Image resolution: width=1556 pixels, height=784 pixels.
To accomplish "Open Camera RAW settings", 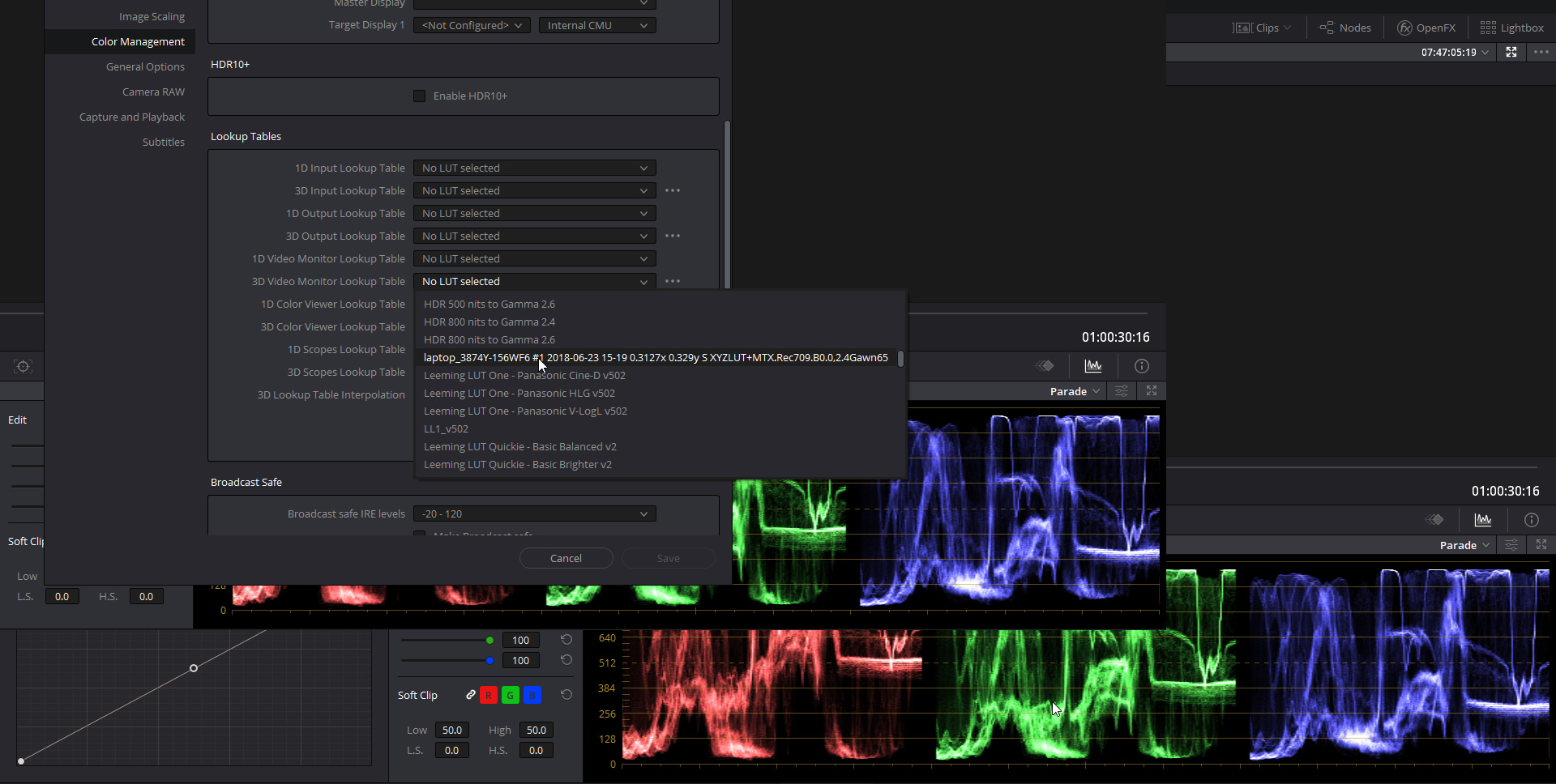I will [x=153, y=92].
